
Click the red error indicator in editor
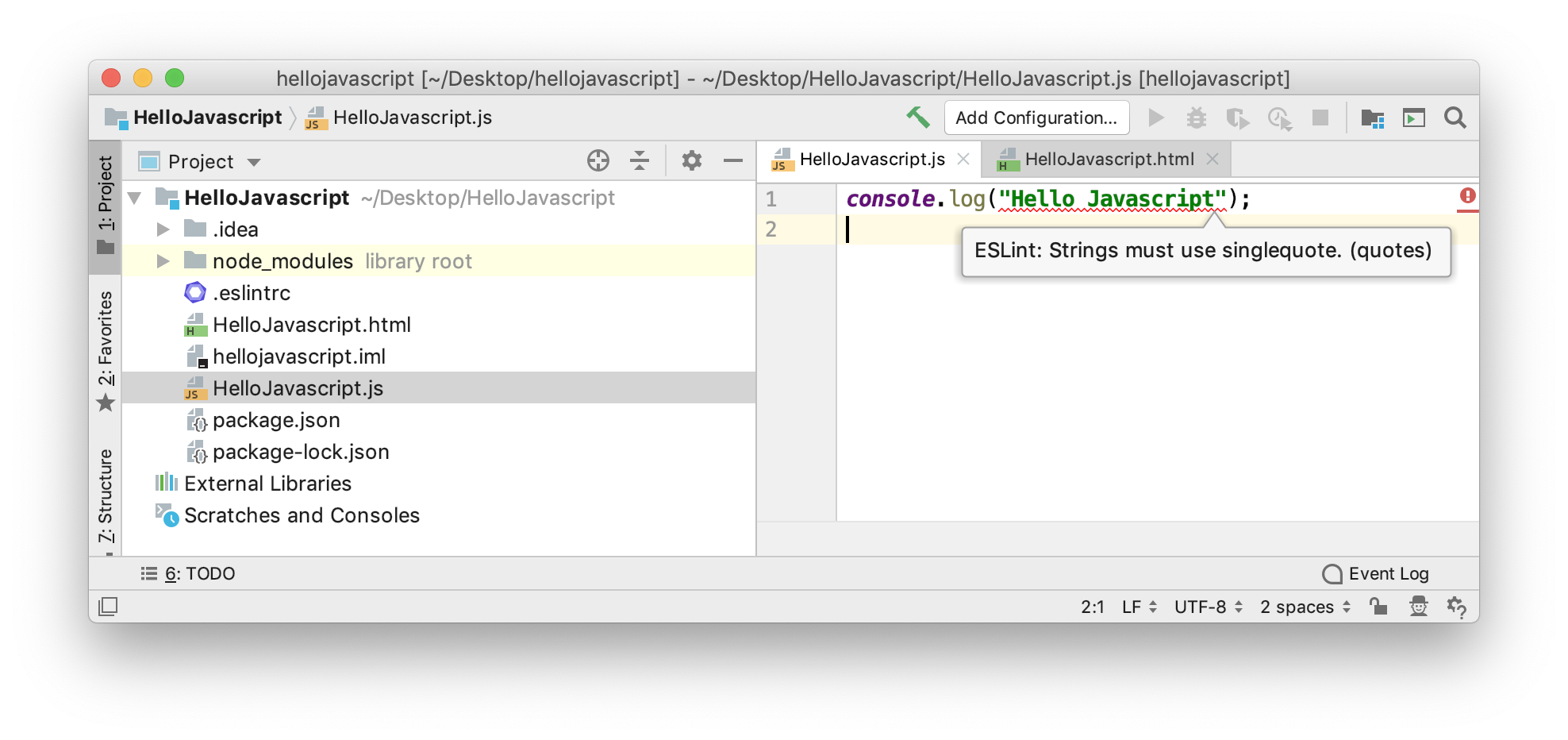click(x=1467, y=195)
